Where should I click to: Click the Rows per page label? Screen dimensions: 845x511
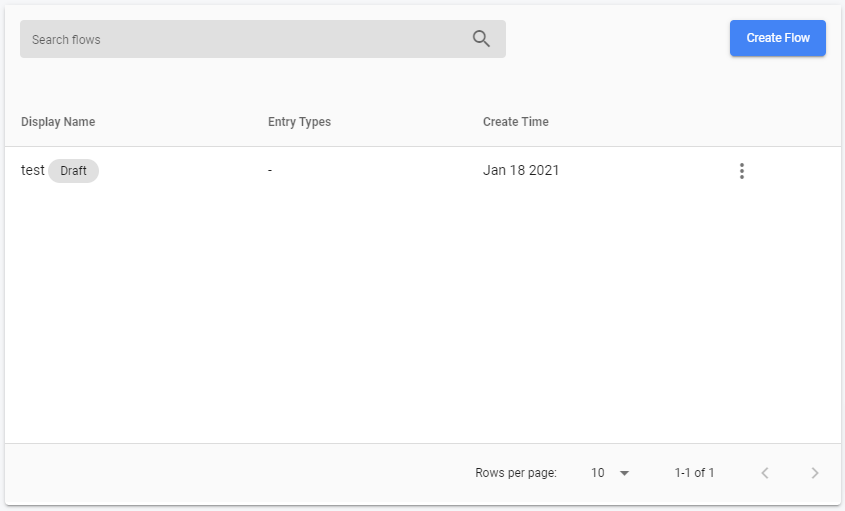[x=516, y=473]
